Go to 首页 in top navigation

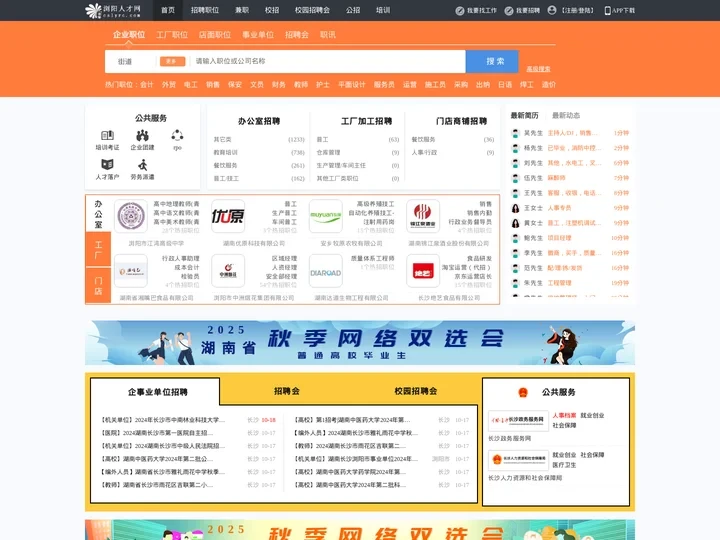(x=168, y=10)
